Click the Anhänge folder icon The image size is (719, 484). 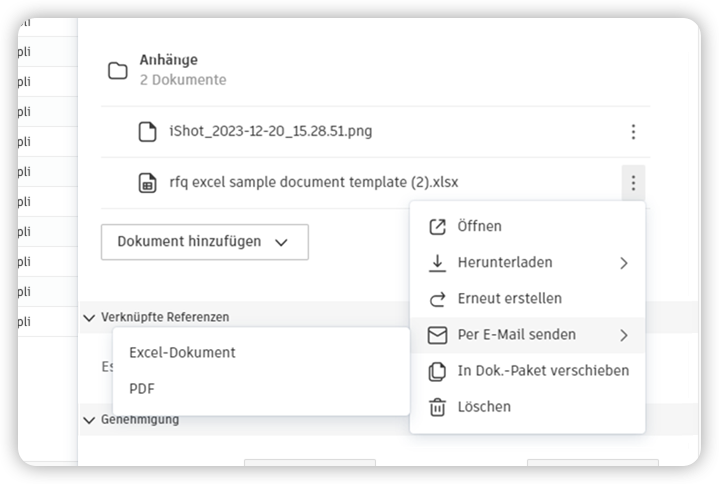[x=118, y=70]
